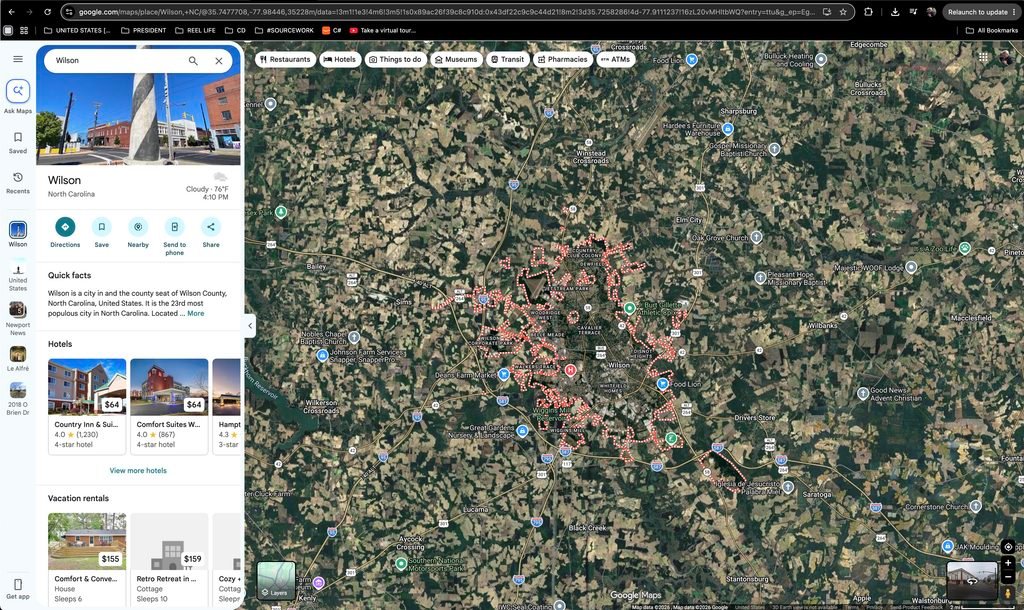Click the Send to phone icon
Image resolution: width=1024 pixels, height=610 pixels.
(x=174, y=227)
